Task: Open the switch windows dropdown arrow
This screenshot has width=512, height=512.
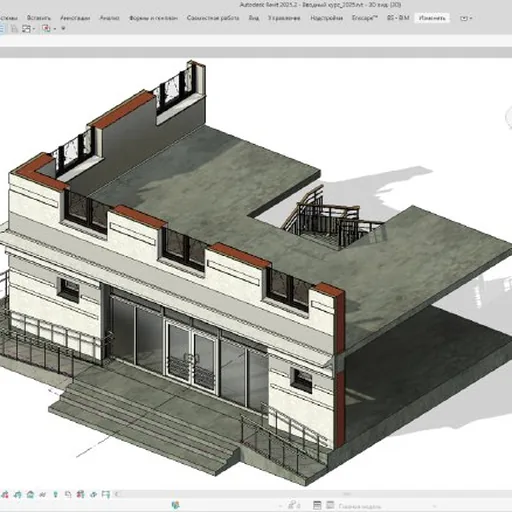Action: [x=34, y=29]
